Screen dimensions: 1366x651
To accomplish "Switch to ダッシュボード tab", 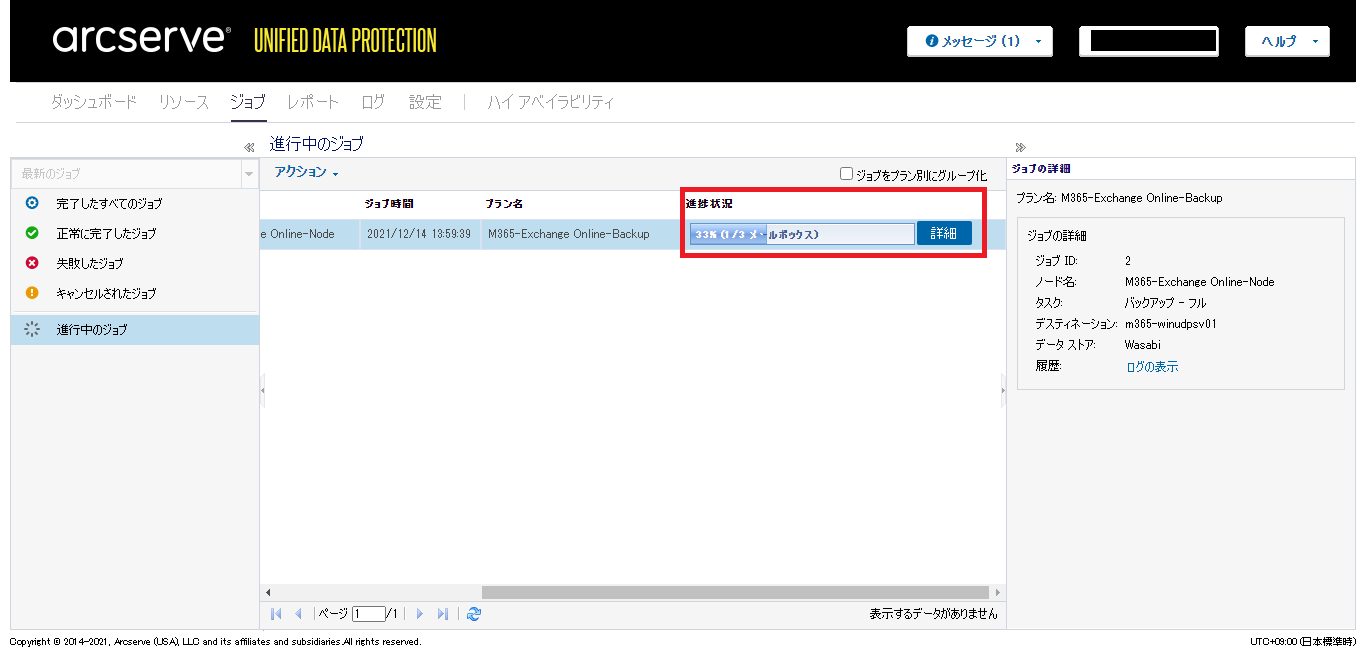I will pyautogui.click(x=94, y=102).
